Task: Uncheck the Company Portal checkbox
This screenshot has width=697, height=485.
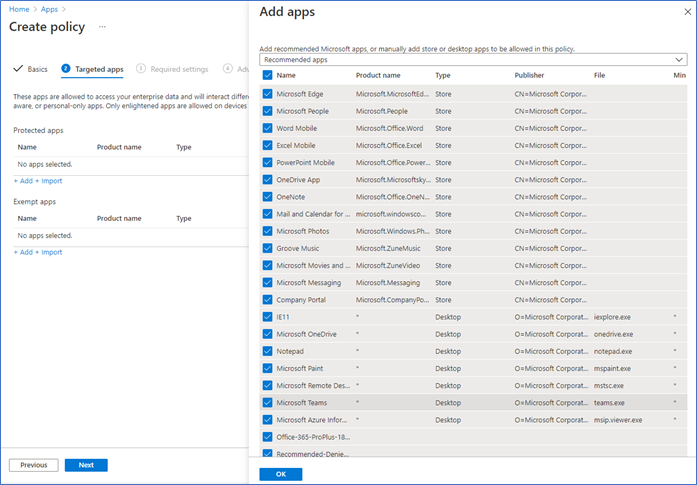Action: 267,300
